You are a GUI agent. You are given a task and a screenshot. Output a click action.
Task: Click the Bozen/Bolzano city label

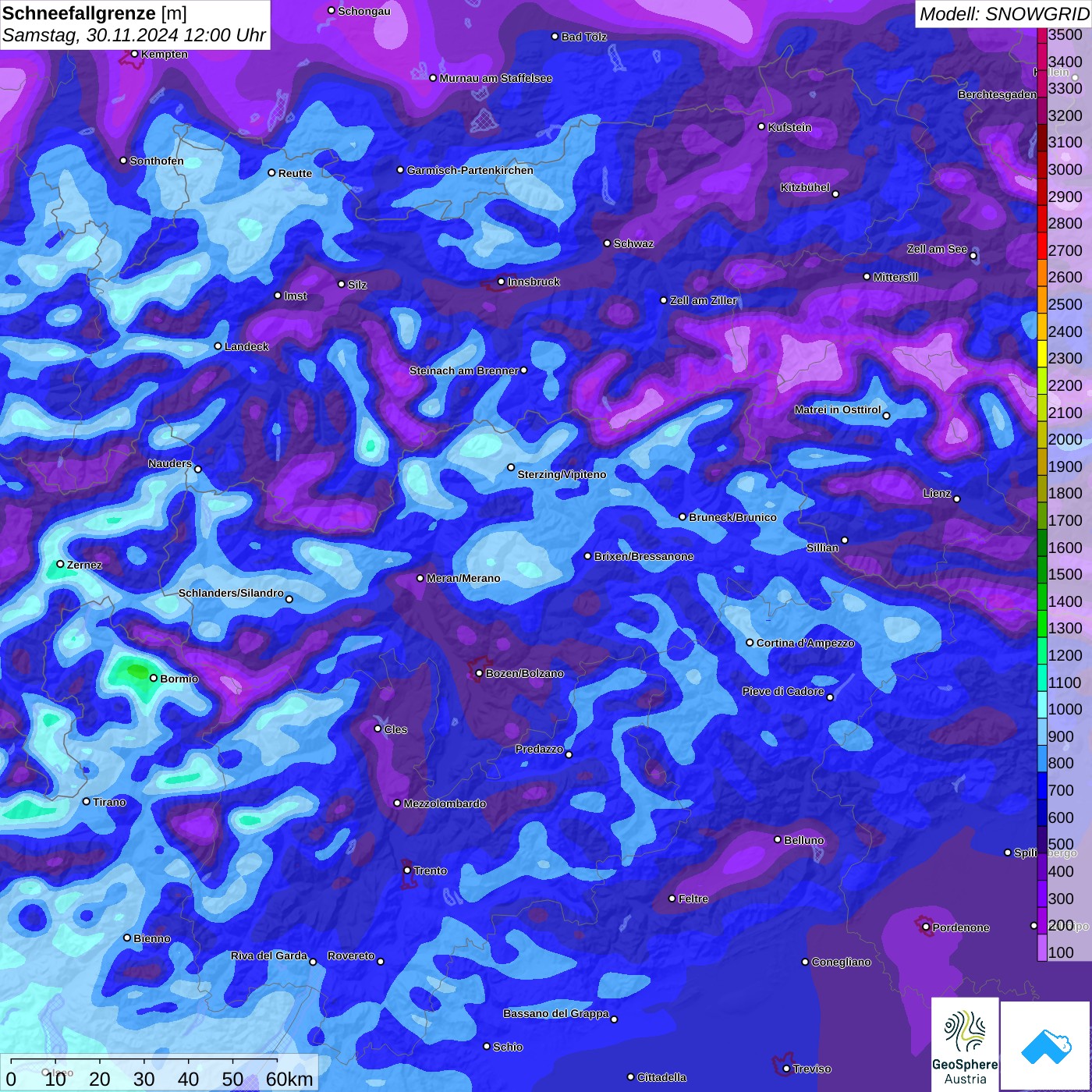(x=524, y=673)
